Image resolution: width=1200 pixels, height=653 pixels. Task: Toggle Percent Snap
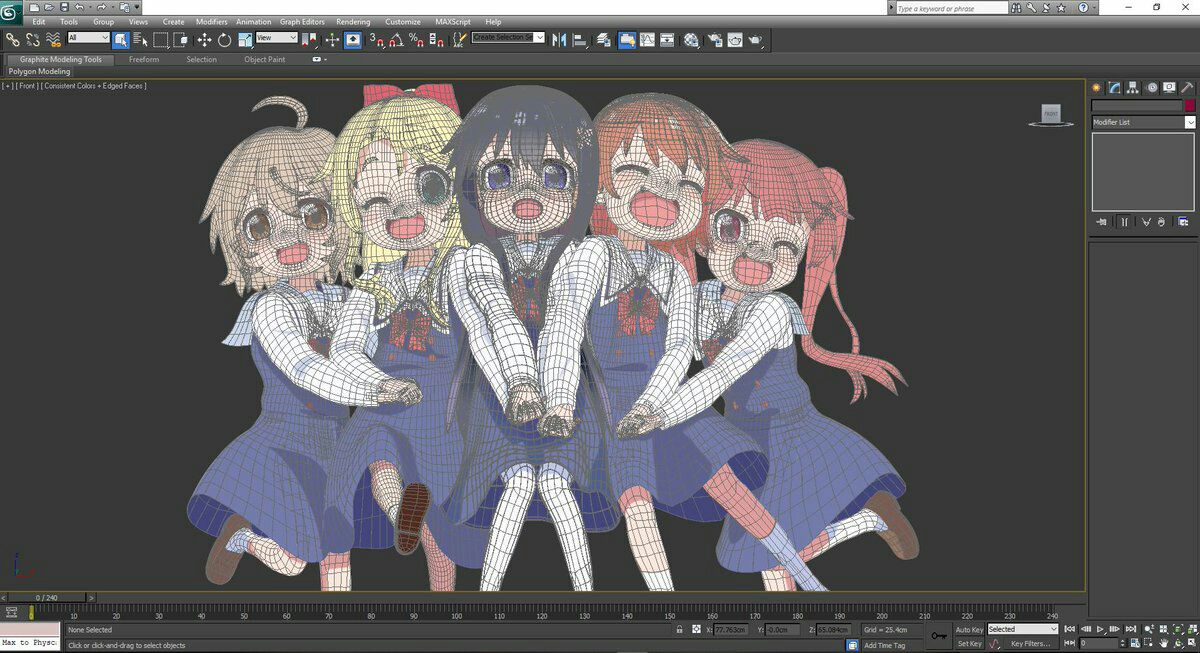417,40
